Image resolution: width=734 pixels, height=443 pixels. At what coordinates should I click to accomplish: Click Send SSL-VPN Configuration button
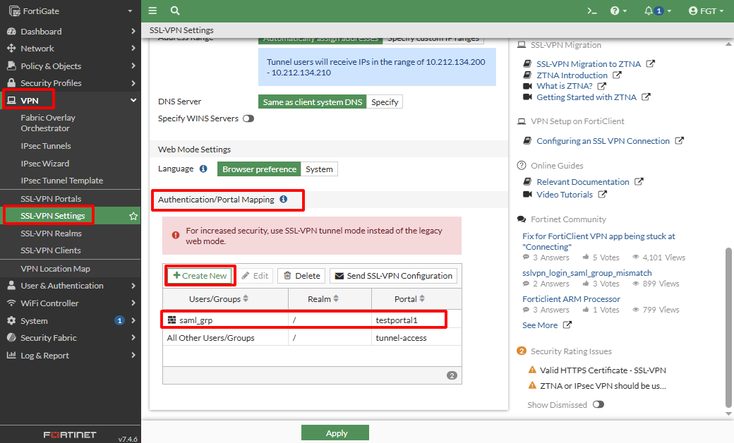(393, 276)
